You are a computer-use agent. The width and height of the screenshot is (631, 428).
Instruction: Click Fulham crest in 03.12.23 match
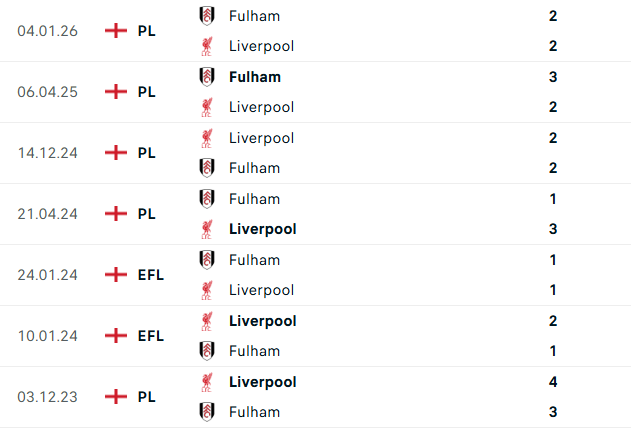point(207,412)
